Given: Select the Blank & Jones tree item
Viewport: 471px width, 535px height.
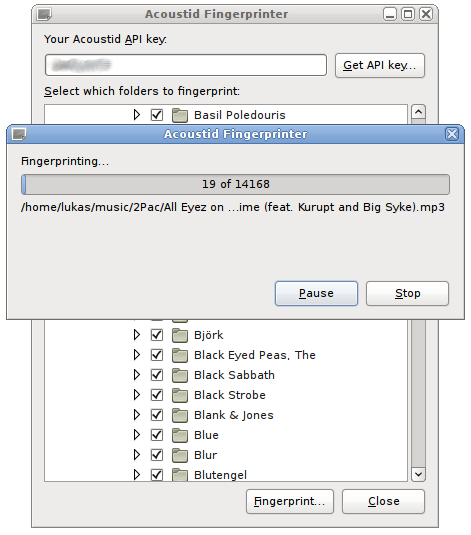Looking at the screenshot, I should coord(234,415).
